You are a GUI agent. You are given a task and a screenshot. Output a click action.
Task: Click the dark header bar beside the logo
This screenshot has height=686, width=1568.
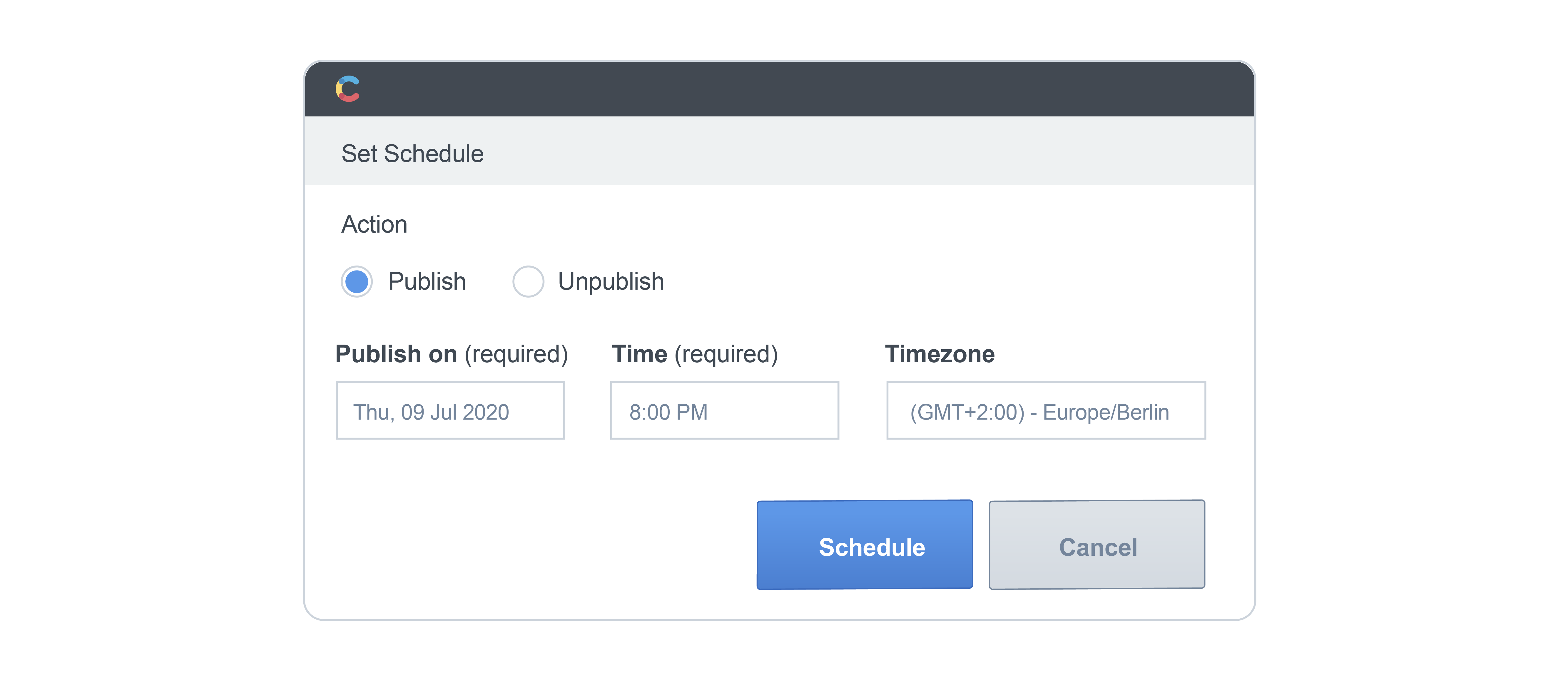point(791,89)
